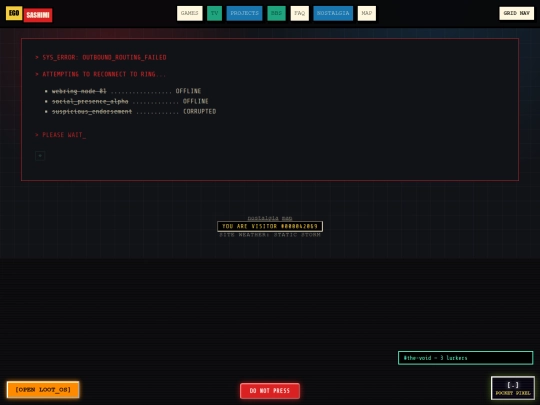540x405 pixels.
Task: Click the webring-node-01 strikethrough entry
Action: (79, 91)
